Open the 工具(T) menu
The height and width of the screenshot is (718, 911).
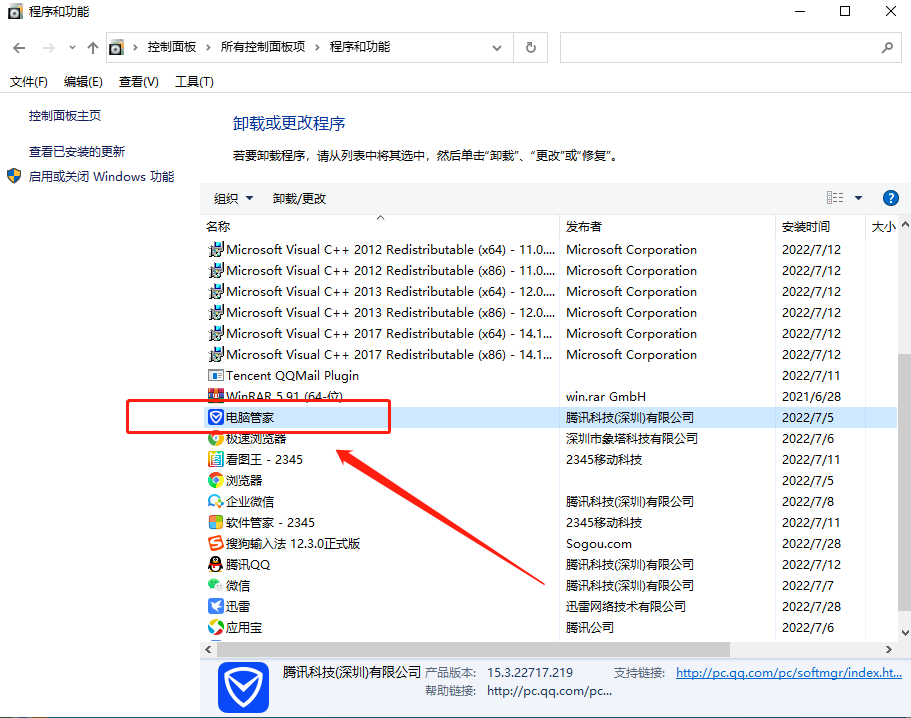(192, 81)
